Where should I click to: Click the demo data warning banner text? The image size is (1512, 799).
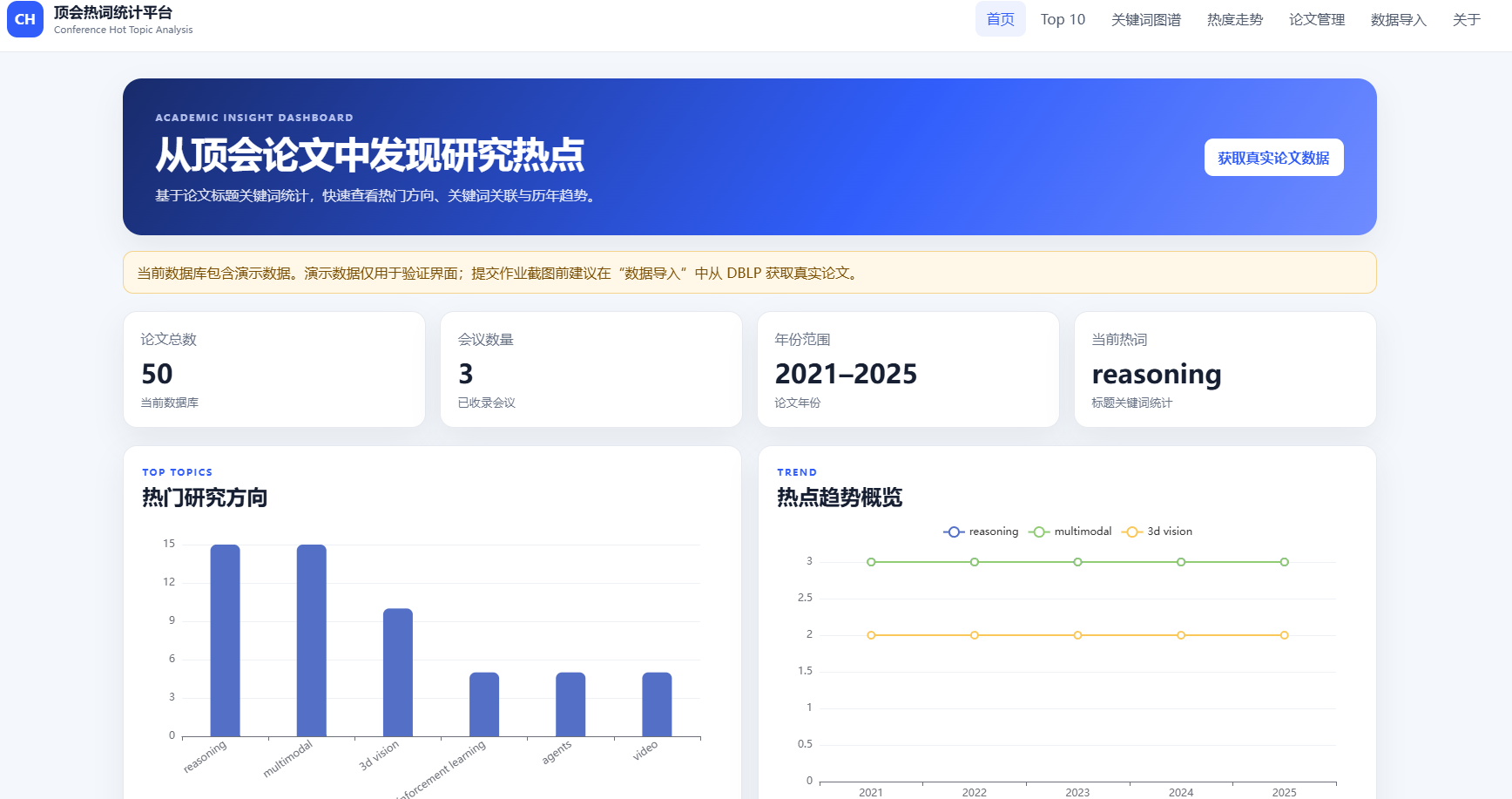(499, 273)
